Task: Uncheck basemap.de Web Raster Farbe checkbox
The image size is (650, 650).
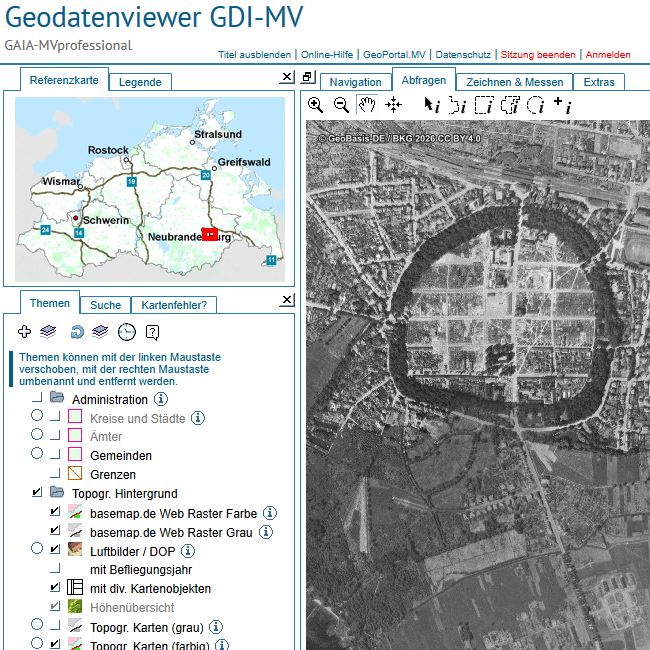Action: pos(55,511)
